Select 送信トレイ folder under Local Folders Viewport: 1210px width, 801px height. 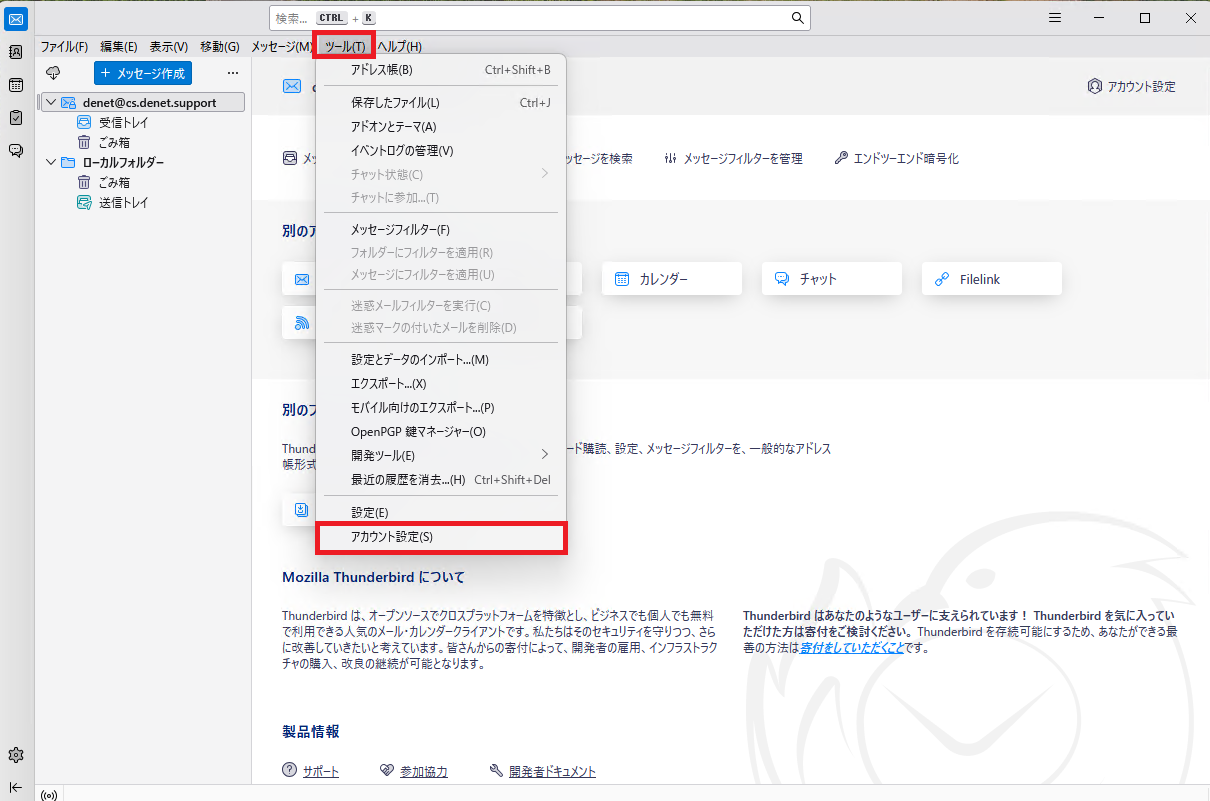click(123, 202)
